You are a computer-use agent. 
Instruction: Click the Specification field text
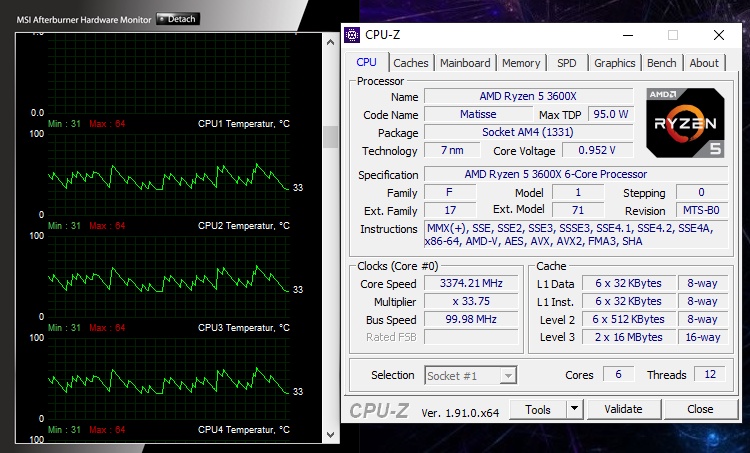coord(576,174)
